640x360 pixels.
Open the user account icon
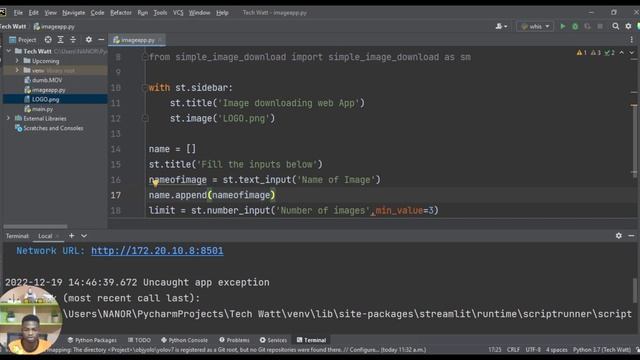coord(501,27)
